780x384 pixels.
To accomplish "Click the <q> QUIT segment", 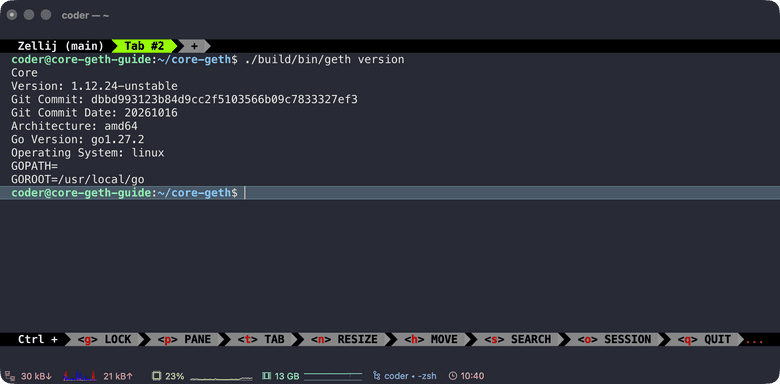I will 704,339.
